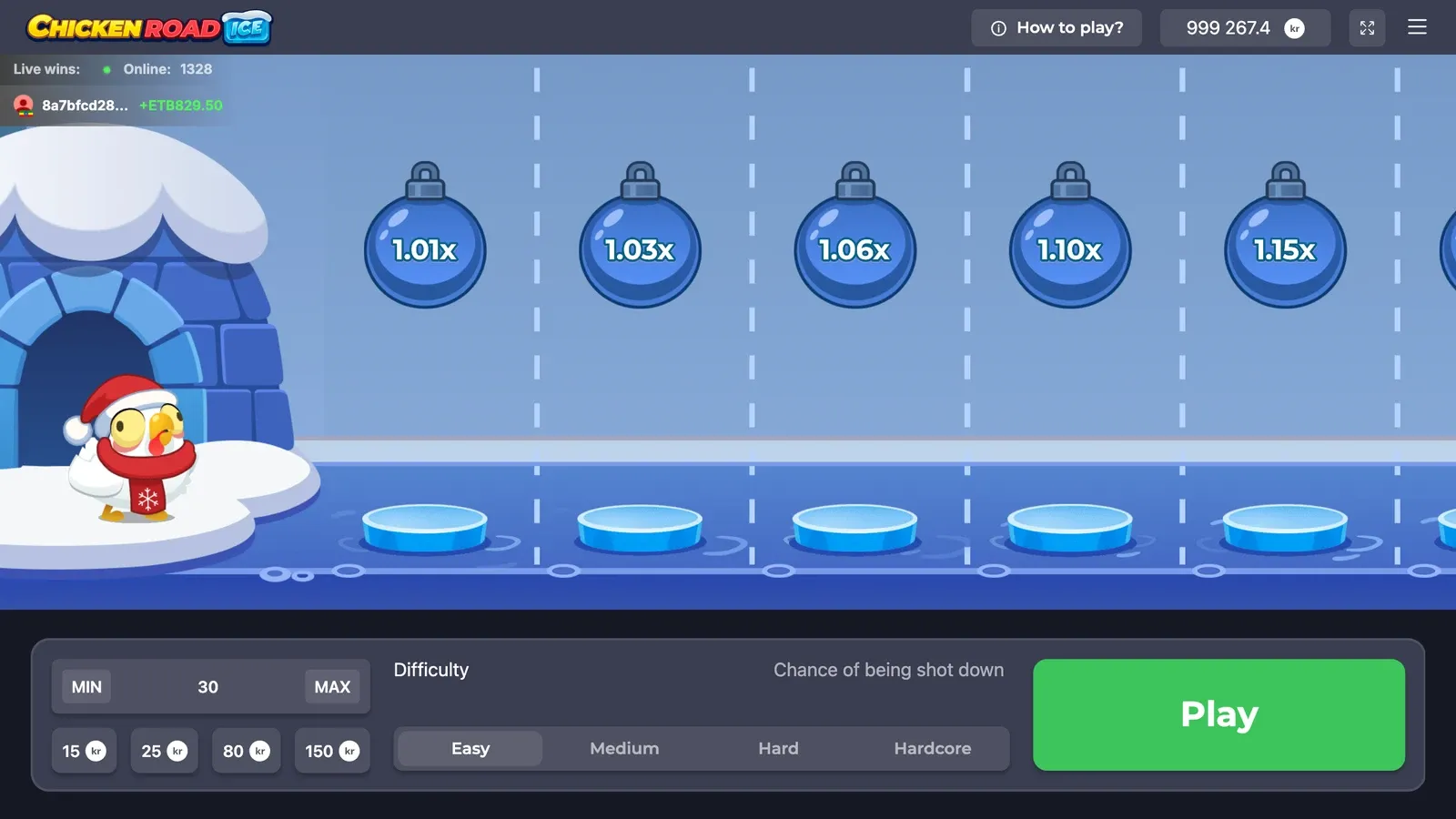Select Easy difficulty

[470, 749]
